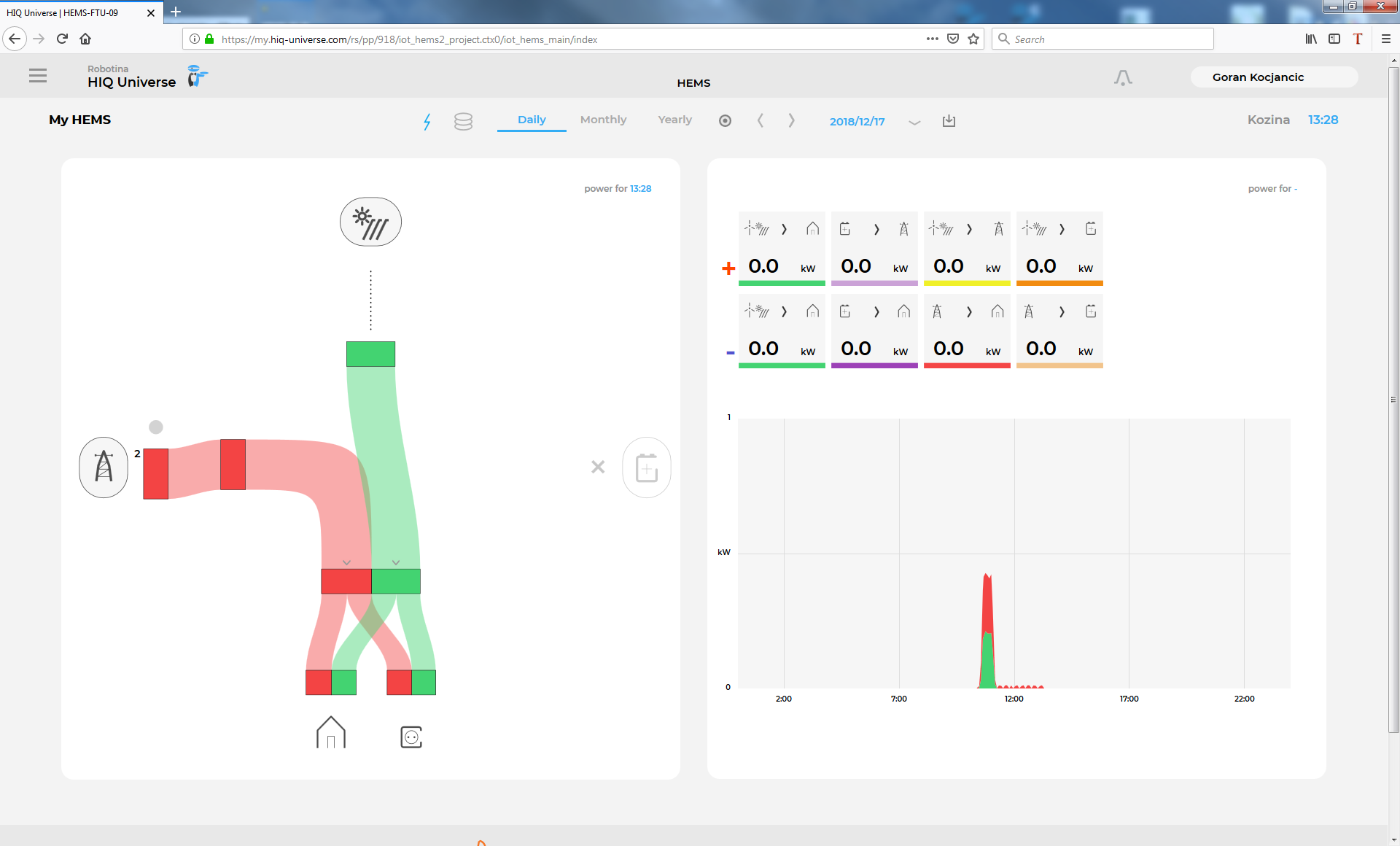Screen dimensions: 1400x846
Task: Expand the date picker chevron
Action: 914,122
